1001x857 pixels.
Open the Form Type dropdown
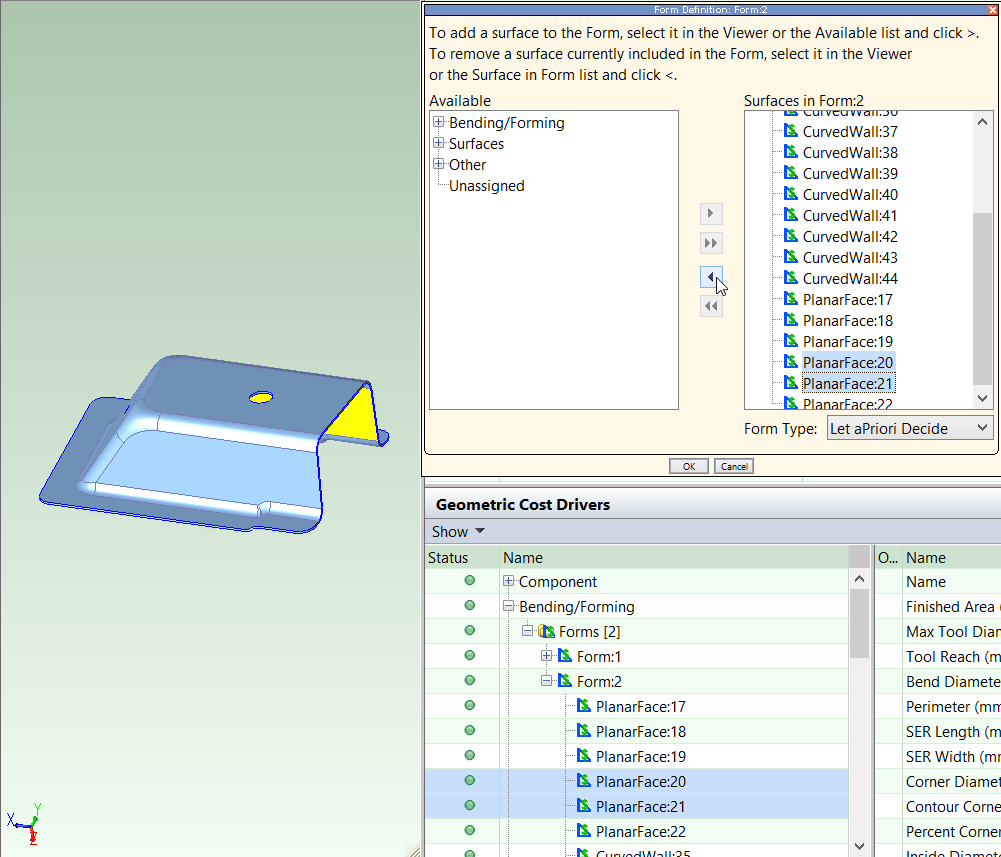point(910,429)
